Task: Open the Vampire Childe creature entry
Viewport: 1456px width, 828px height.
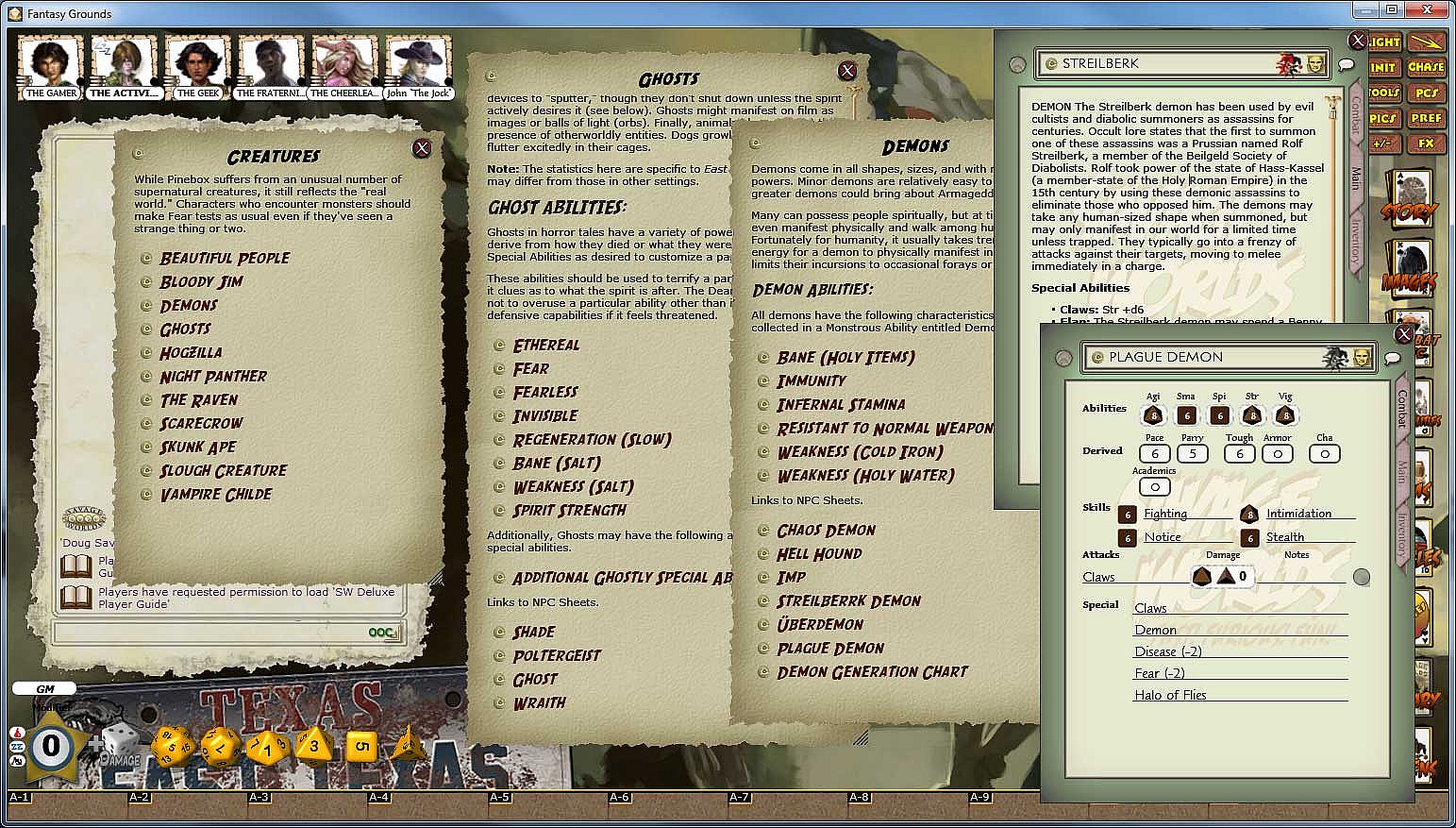Action: pos(215,494)
